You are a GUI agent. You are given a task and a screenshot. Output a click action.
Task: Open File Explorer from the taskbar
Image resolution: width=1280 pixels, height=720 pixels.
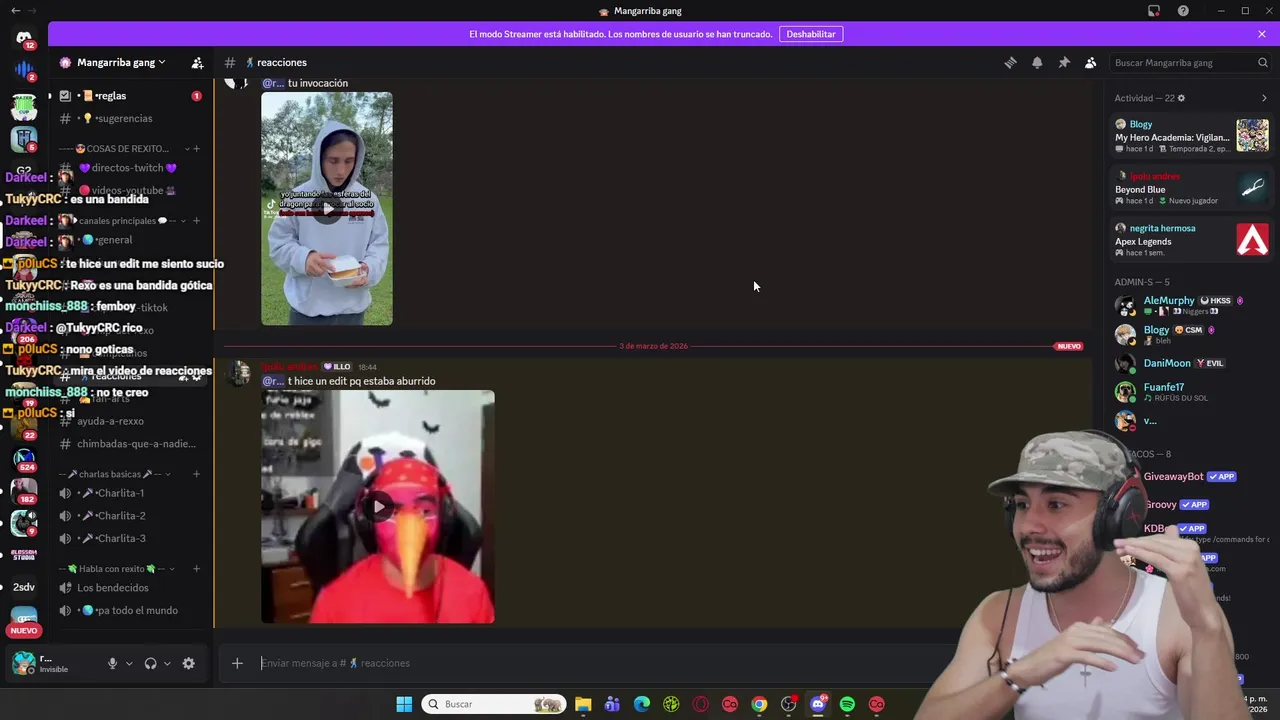point(583,704)
